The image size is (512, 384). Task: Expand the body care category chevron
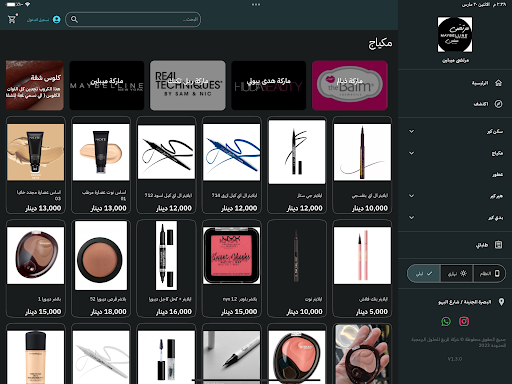[x=412, y=217]
